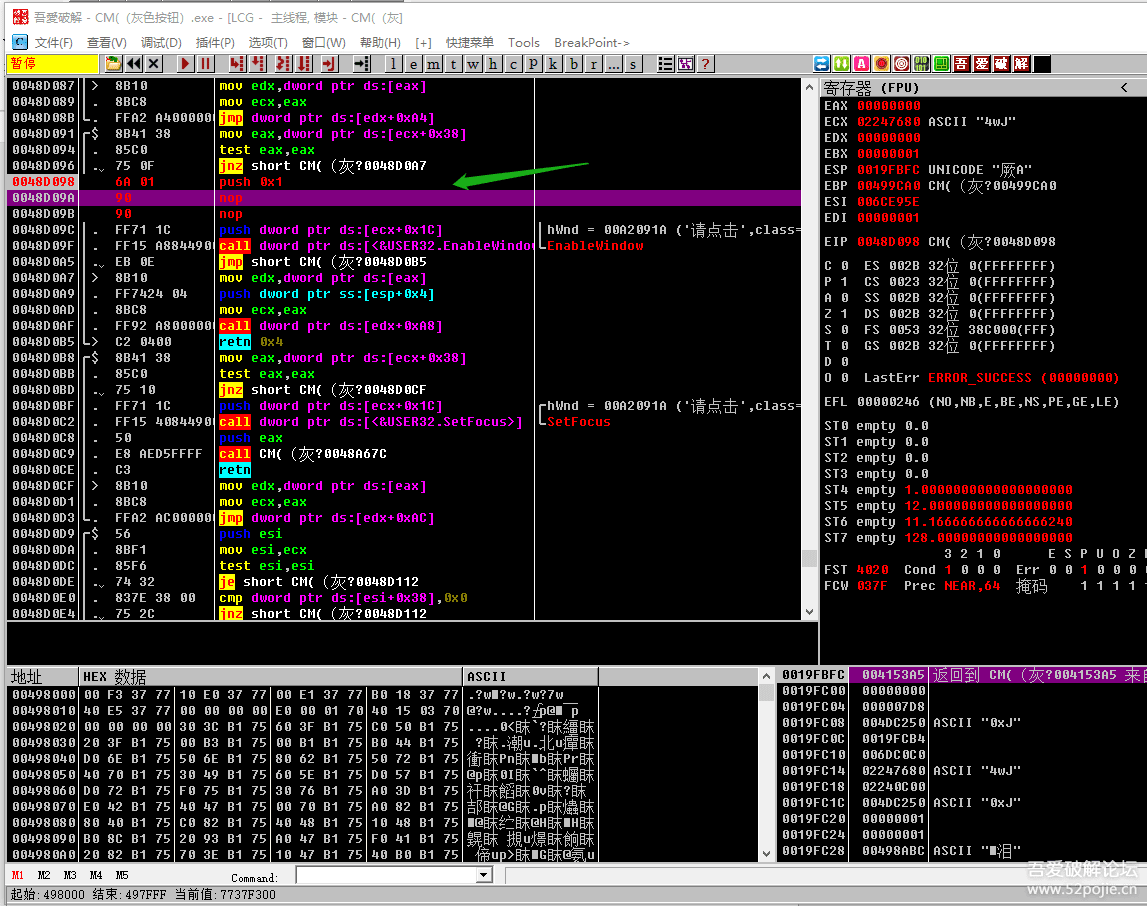Click the Run program play icon
The width and height of the screenshot is (1147, 906).
(x=185, y=64)
